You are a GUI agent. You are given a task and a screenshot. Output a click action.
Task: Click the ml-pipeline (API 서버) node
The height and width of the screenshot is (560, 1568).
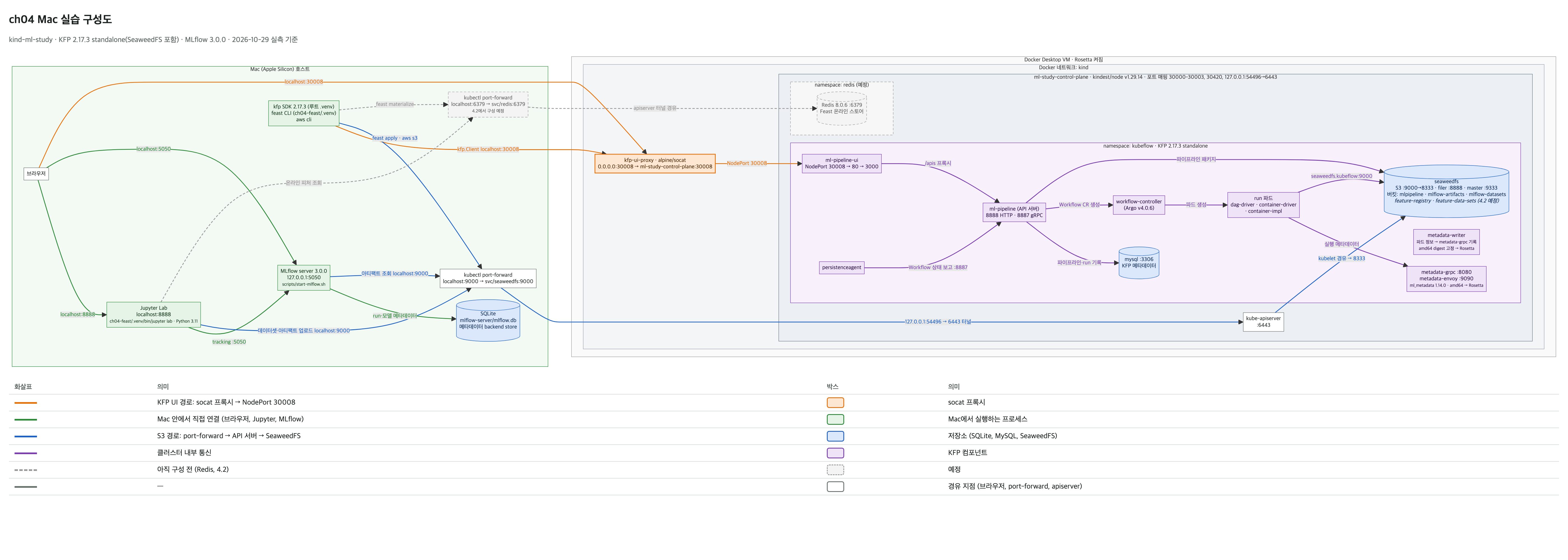(1014, 212)
